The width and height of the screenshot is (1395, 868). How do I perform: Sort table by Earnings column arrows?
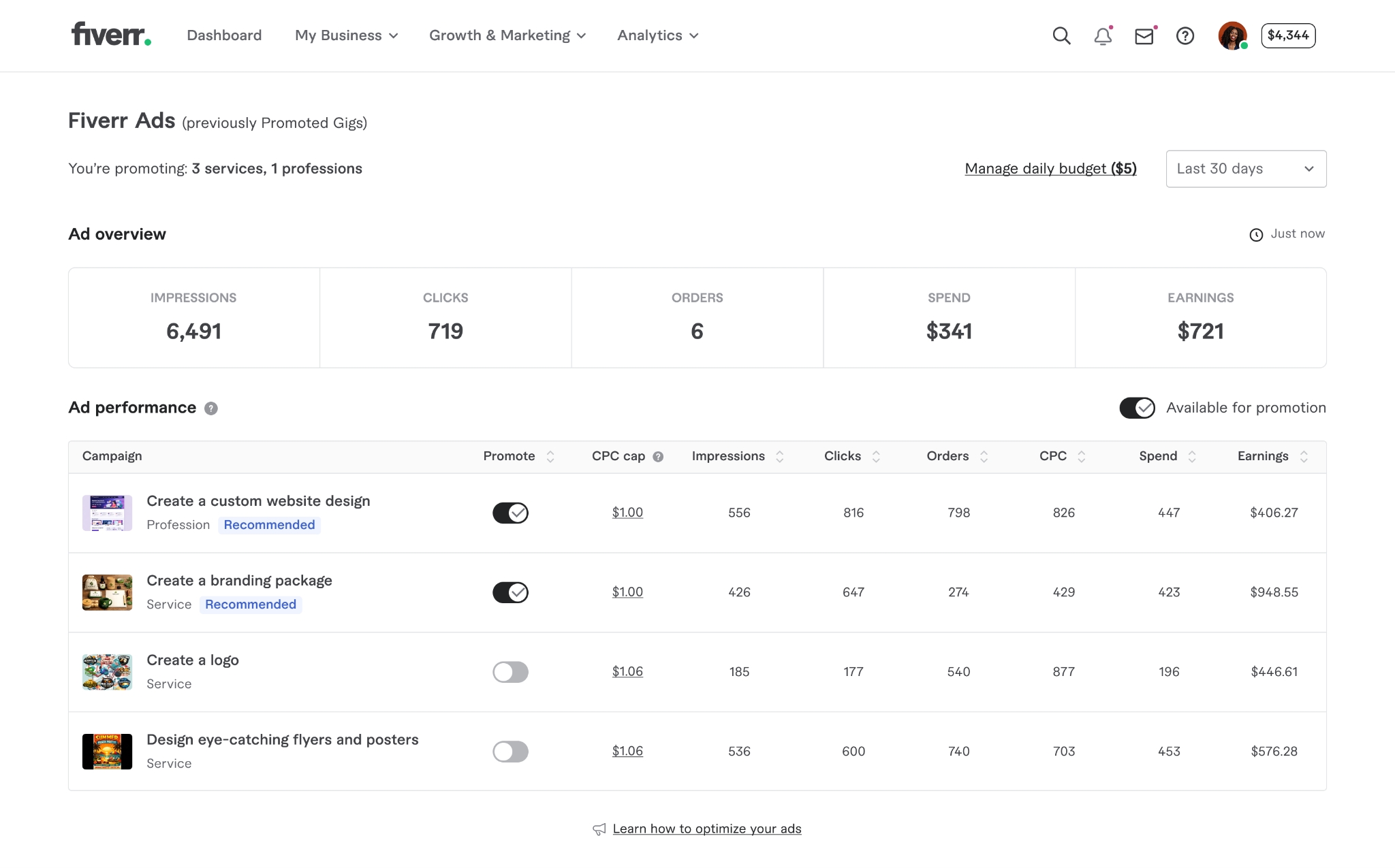coord(1304,457)
